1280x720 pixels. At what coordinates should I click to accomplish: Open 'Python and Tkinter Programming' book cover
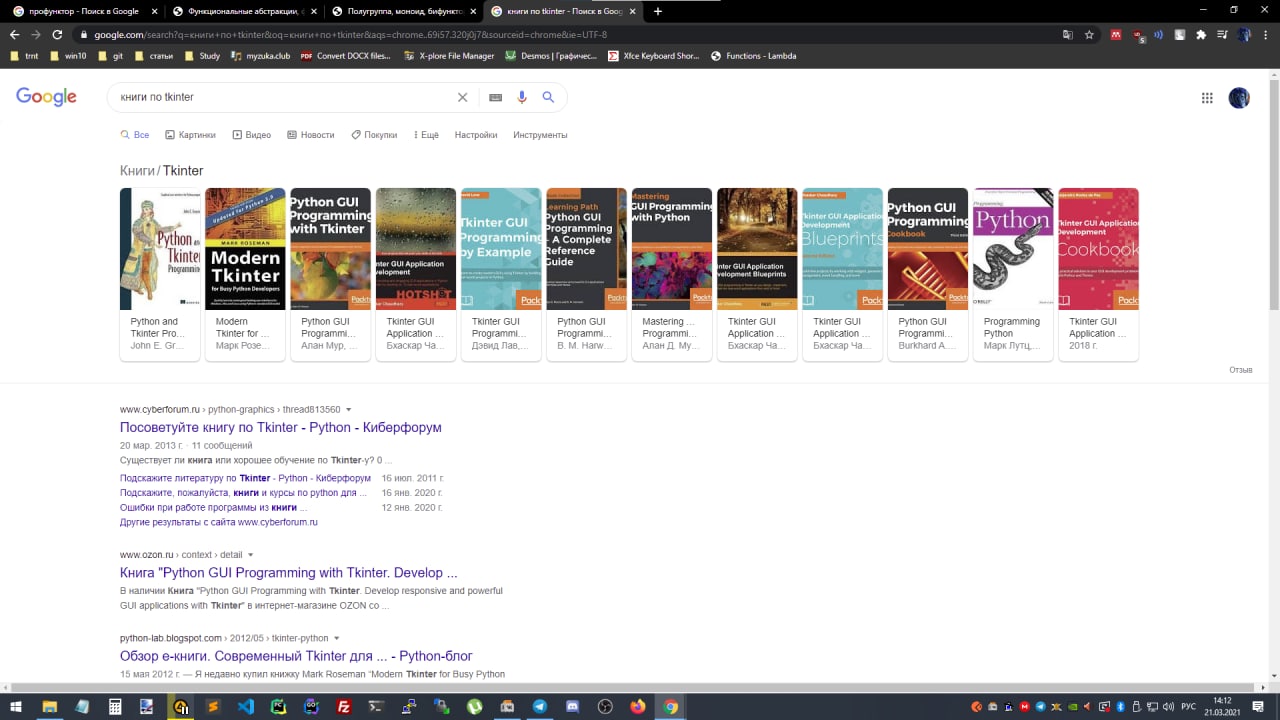160,249
